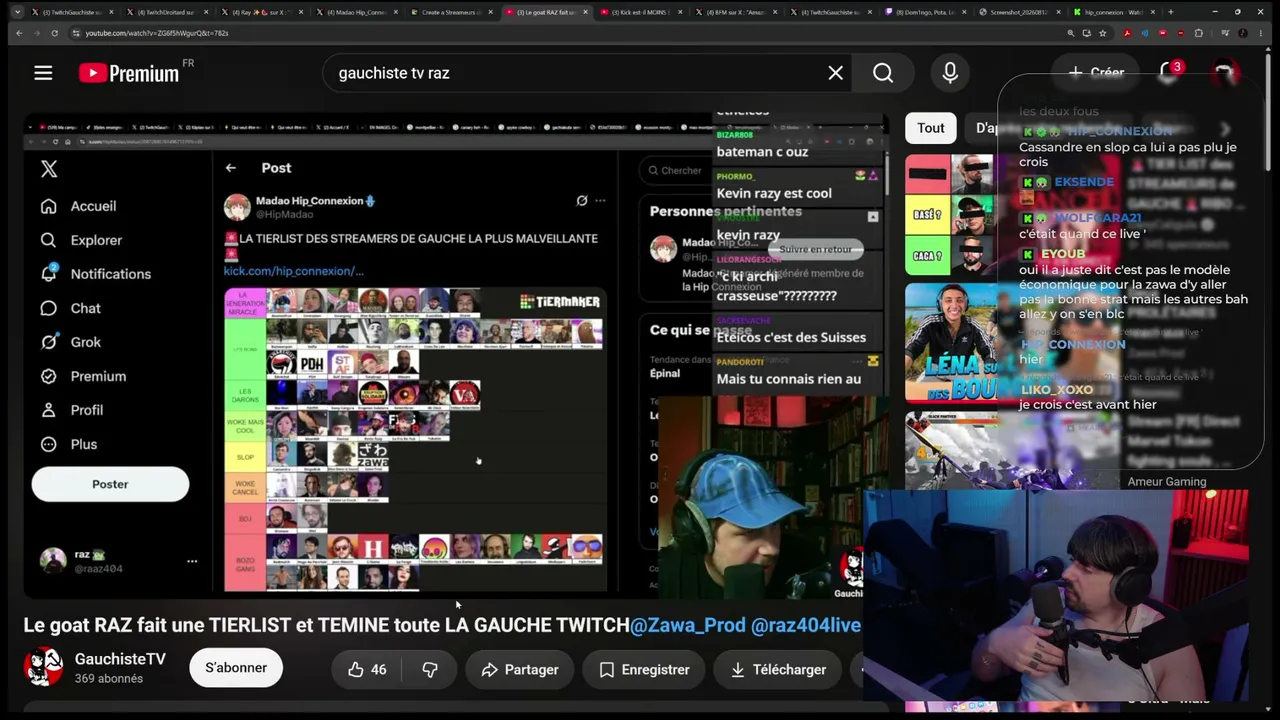Switch to the Kick est-il MOINS browser tab
Screen dimensions: 1280x720
tap(640, 12)
